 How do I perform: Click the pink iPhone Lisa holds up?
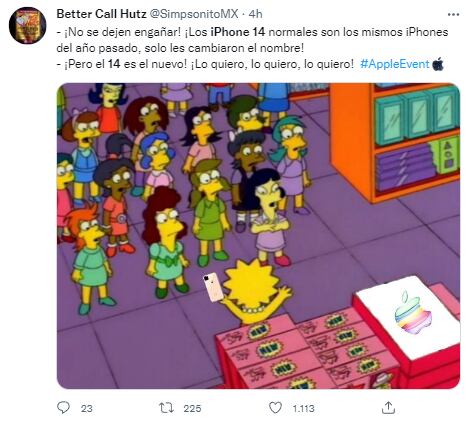pos(213,287)
